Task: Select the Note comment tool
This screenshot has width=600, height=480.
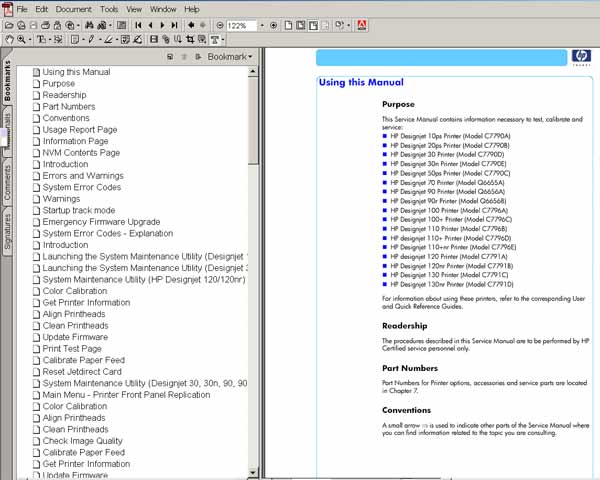Action: click(75, 39)
